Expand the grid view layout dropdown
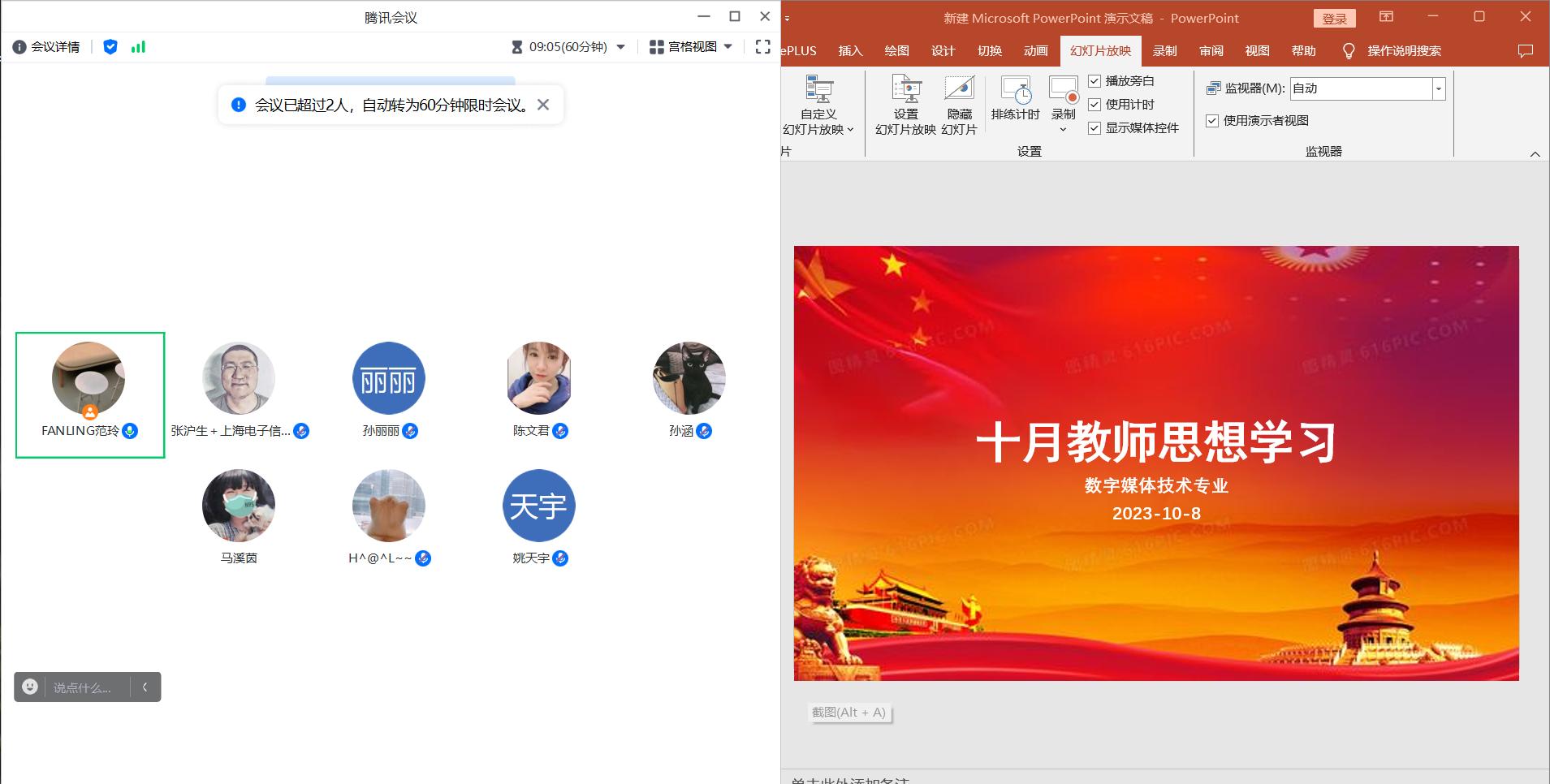Viewport: 1550px width, 784px height. click(x=728, y=47)
